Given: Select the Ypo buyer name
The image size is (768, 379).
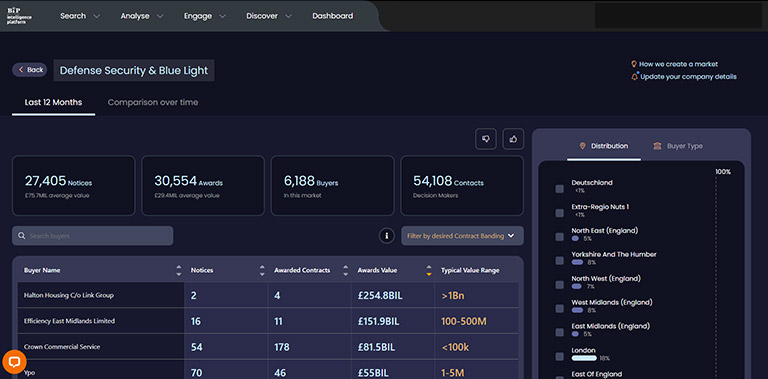Looking at the screenshot, I should pyautogui.click(x=28, y=373).
